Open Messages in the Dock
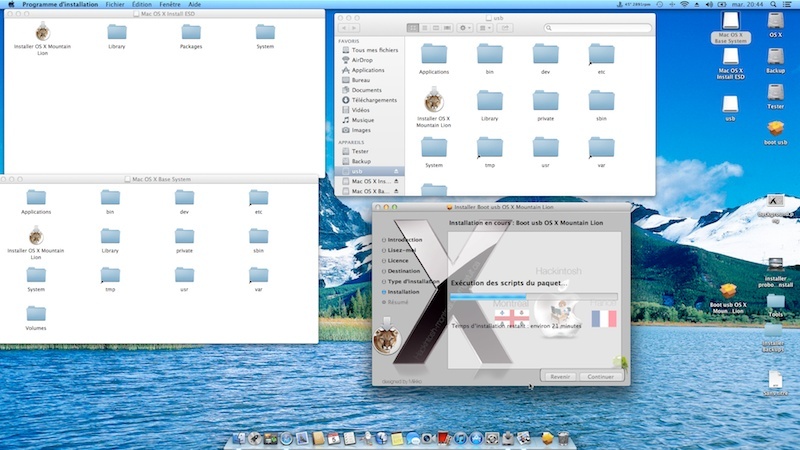This screenshot has height=450, width=800. [413, 438]
